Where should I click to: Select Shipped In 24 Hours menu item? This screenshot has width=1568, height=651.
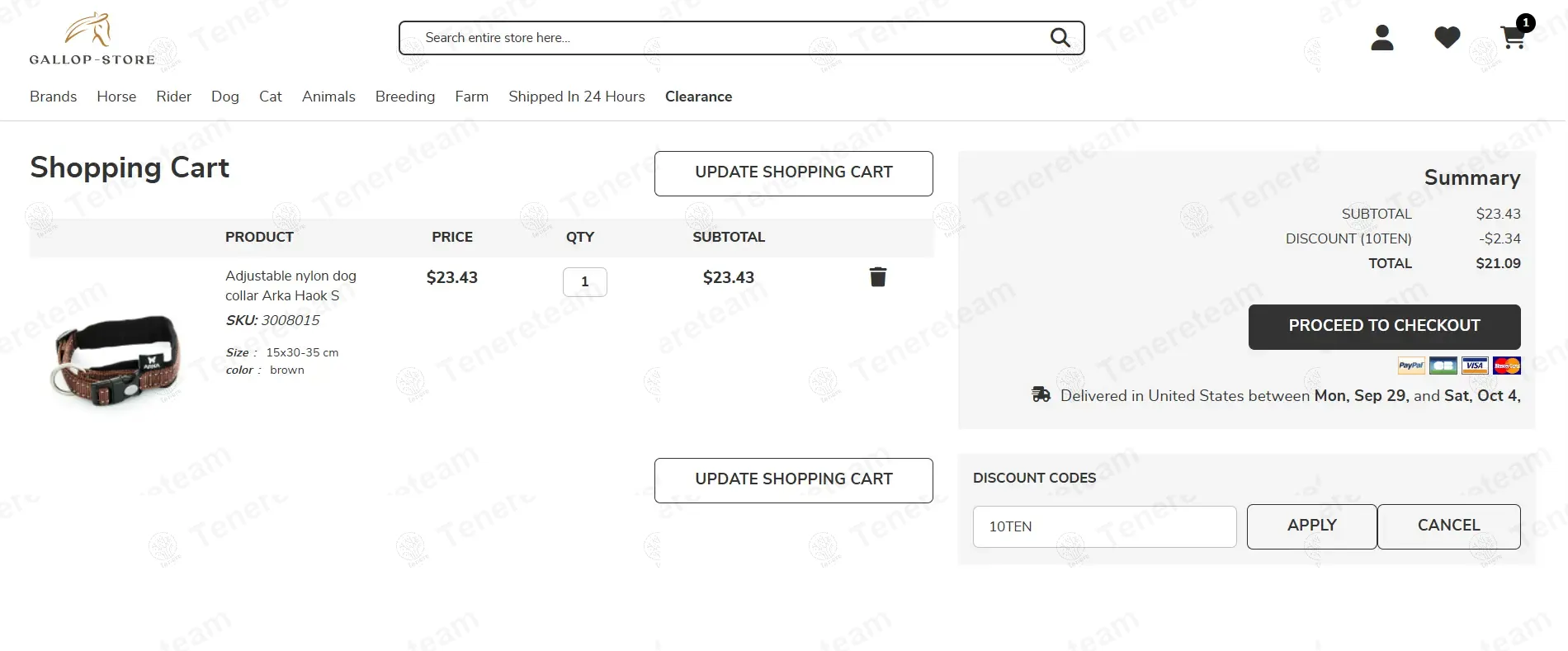pos(576,97)
